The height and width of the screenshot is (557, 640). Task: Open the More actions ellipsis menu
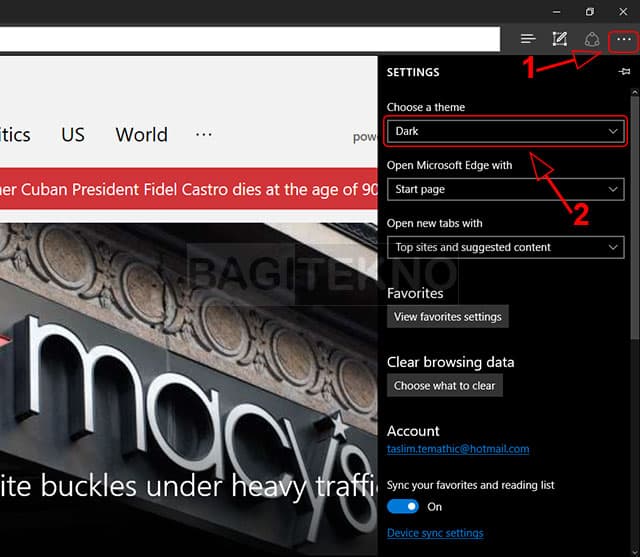624,40
